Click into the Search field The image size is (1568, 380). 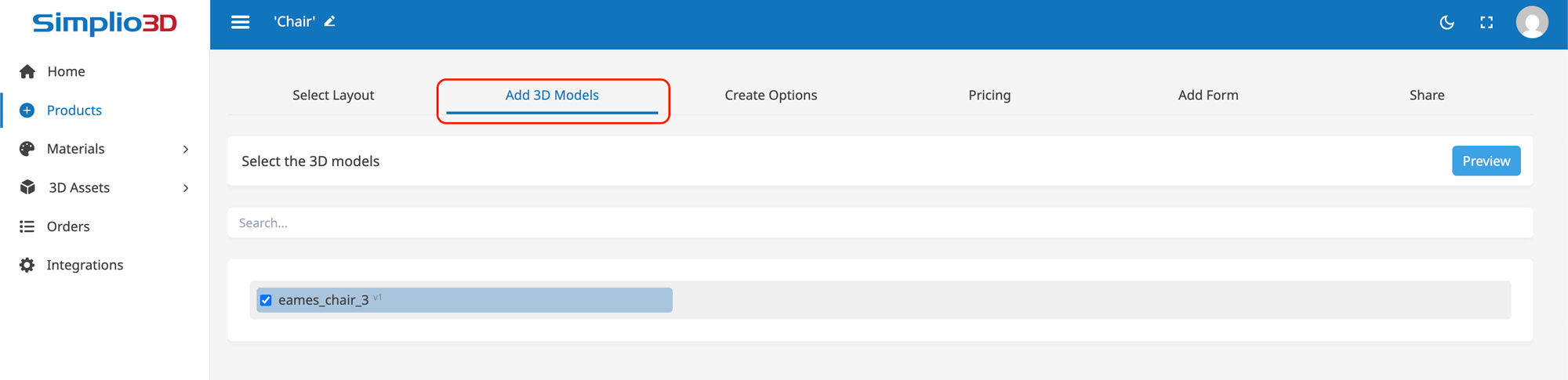pyautogui.click(x=880, y=223)
